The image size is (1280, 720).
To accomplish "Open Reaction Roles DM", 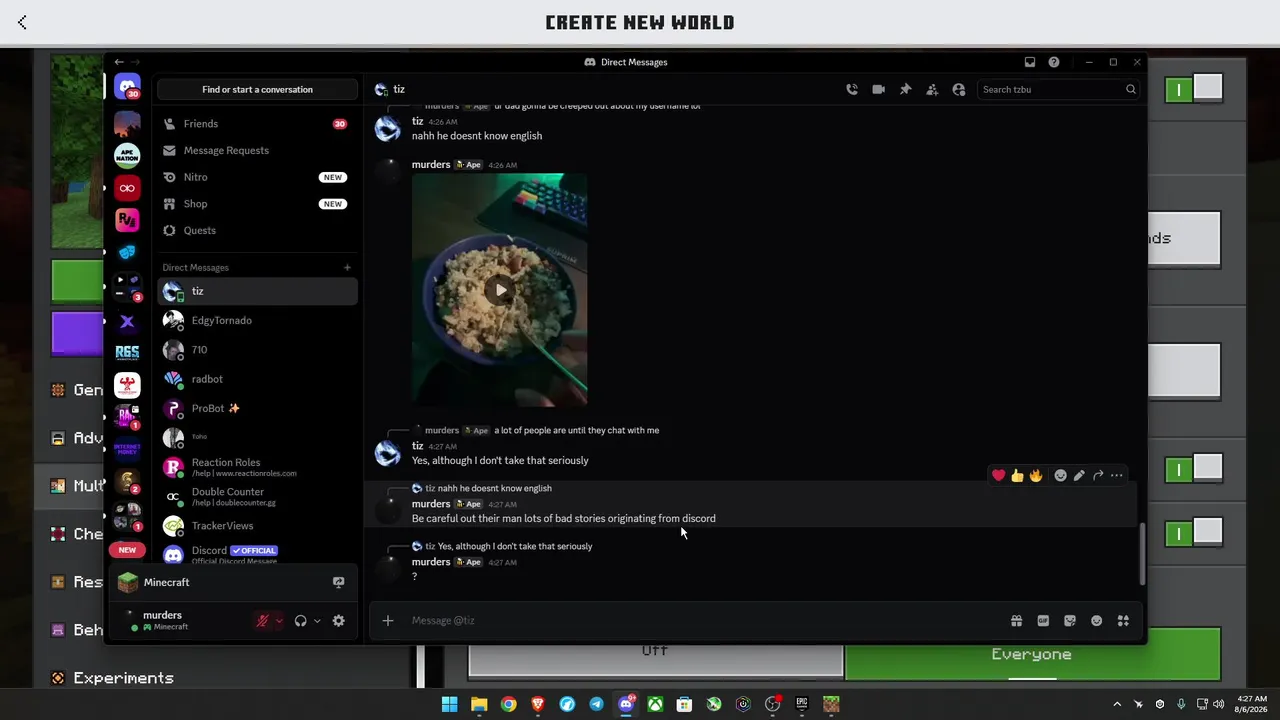I will pos(257,467).
